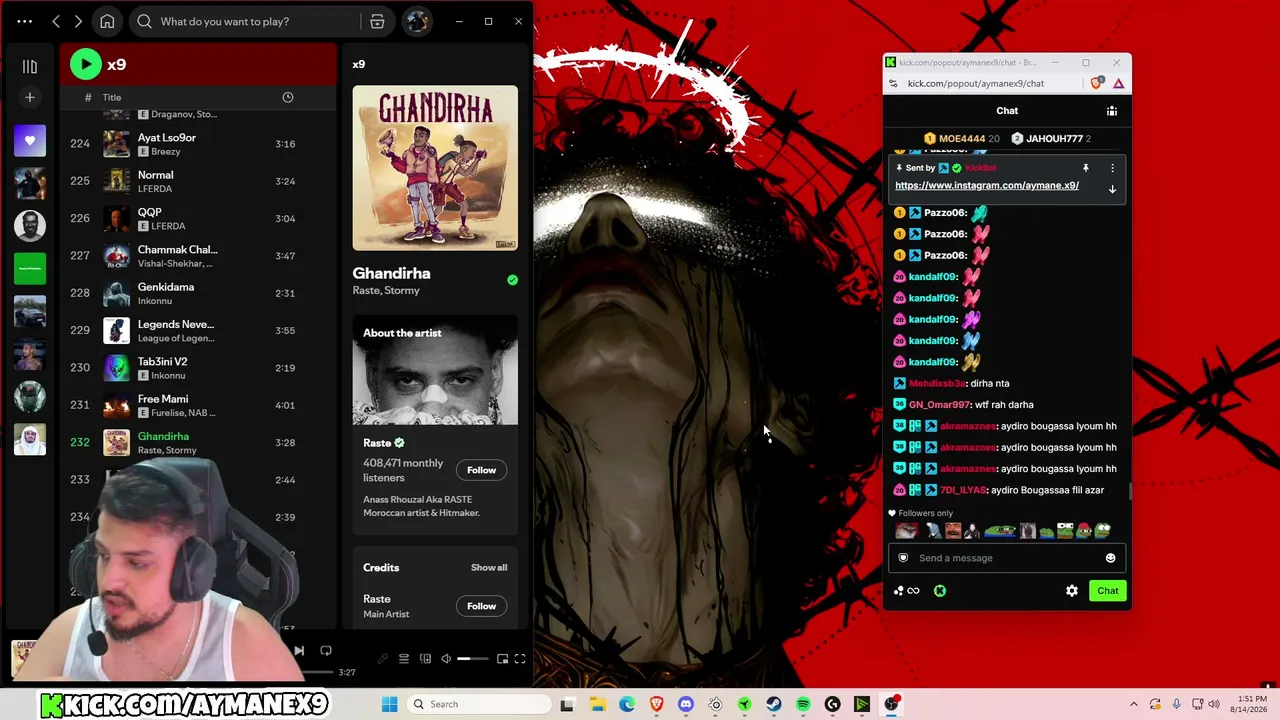The height and width of the screenshot is (720, 1280).
Task: Select track Chammak Chal...
Action: coord(200,256)
